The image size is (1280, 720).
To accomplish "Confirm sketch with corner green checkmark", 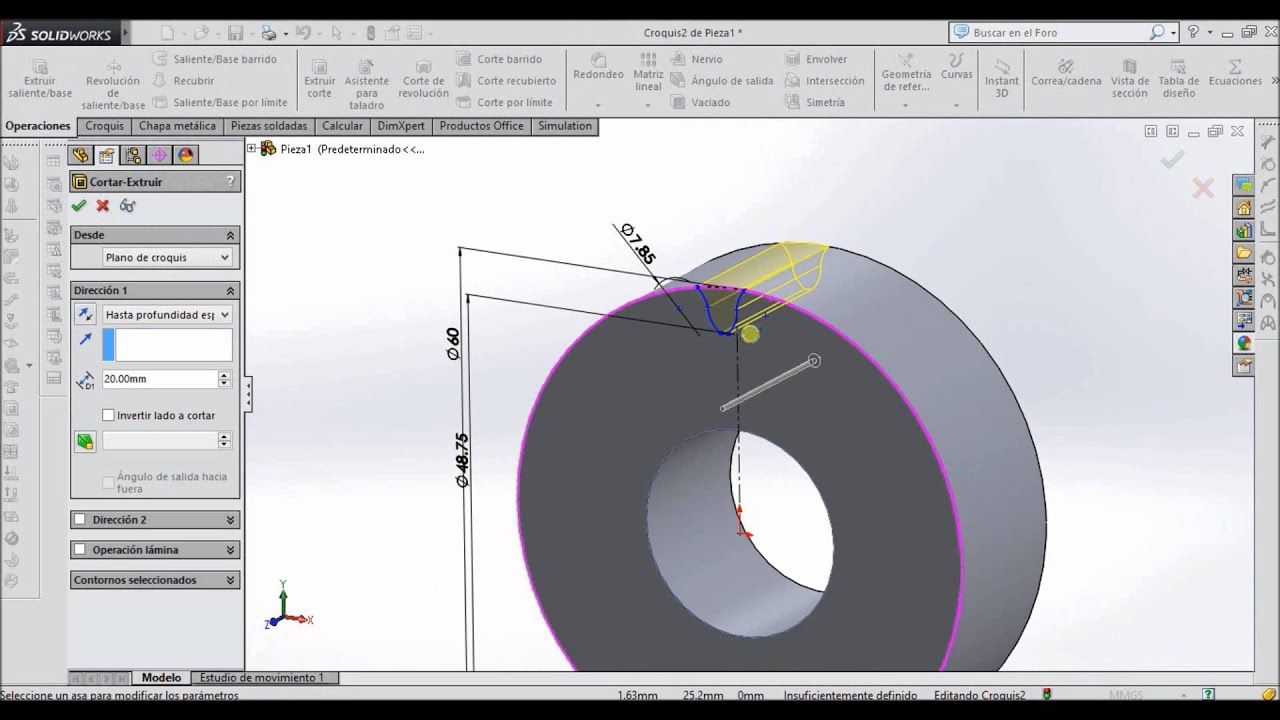I will (1173, 159).
